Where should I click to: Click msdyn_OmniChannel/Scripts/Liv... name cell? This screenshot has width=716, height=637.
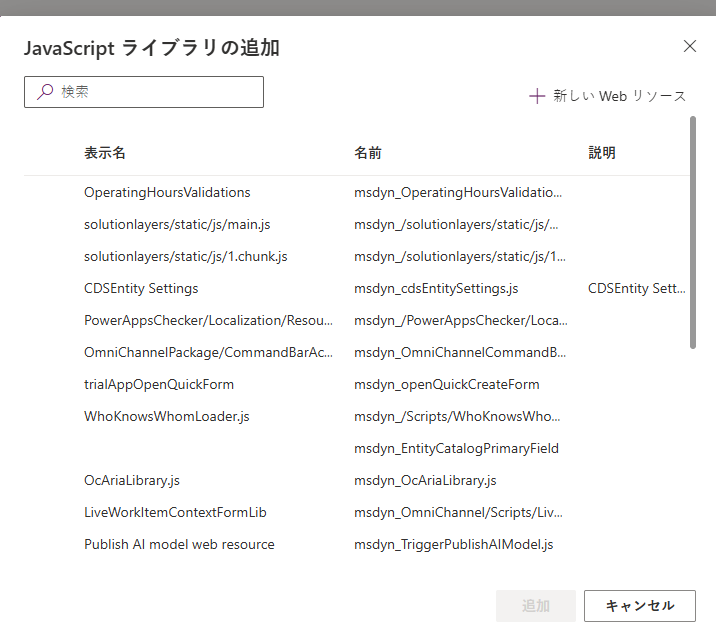click(x=458, y=512)
